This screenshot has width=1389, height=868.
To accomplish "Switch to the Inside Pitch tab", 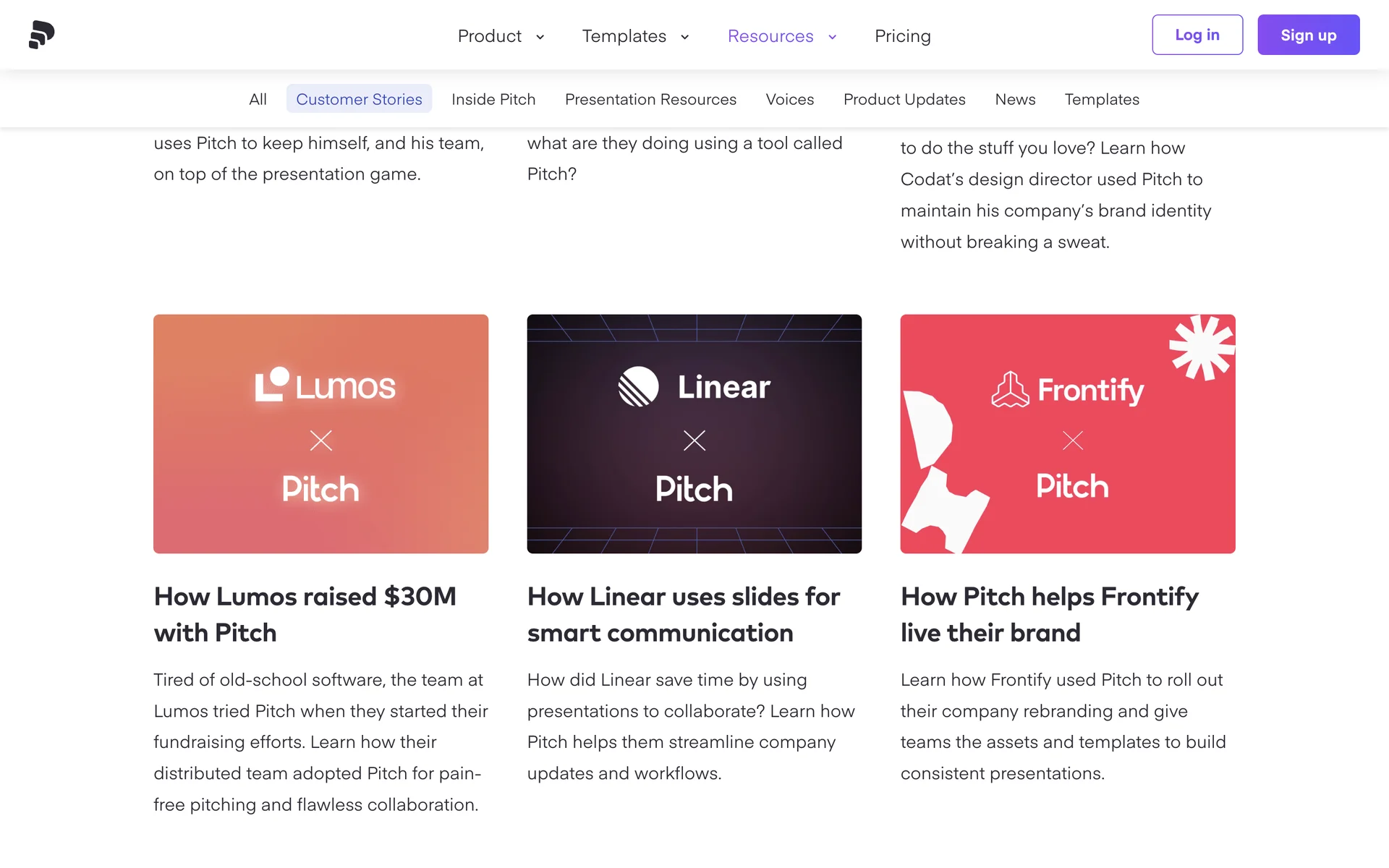I will (x=493, y=99).
